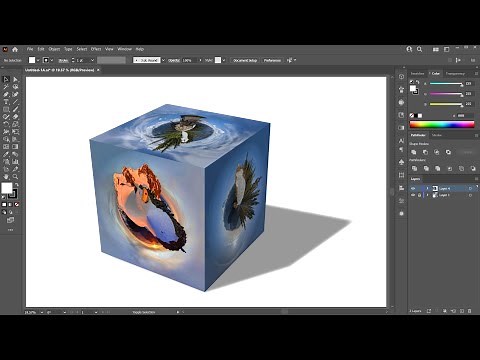Select the Magic Wand tool

[x=6, y=87]
